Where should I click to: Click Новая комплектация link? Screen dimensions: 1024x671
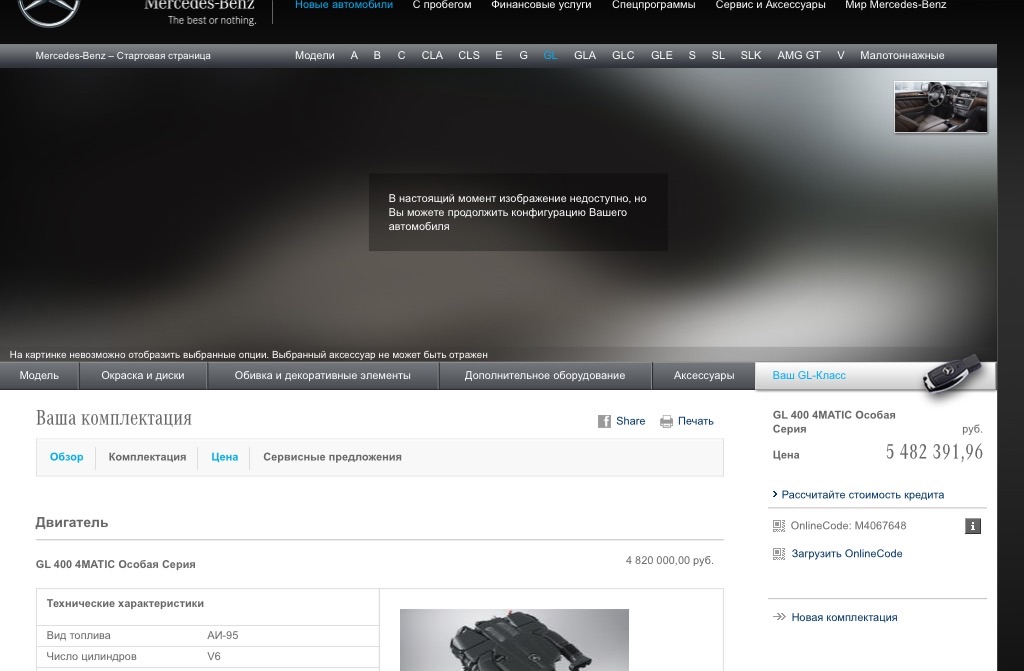pos(844,617)
